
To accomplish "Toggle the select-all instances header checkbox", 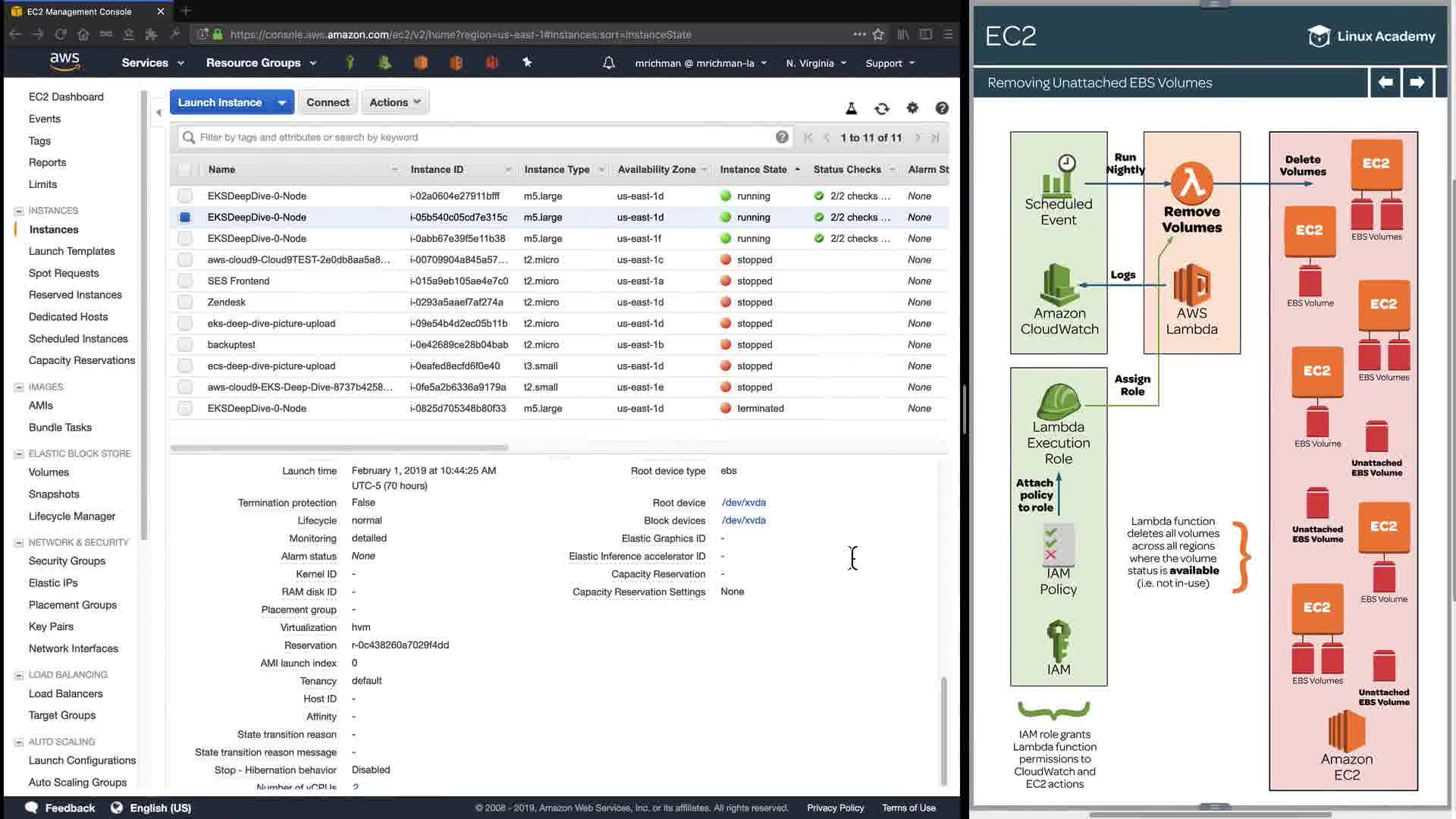I will coord(185,169).
